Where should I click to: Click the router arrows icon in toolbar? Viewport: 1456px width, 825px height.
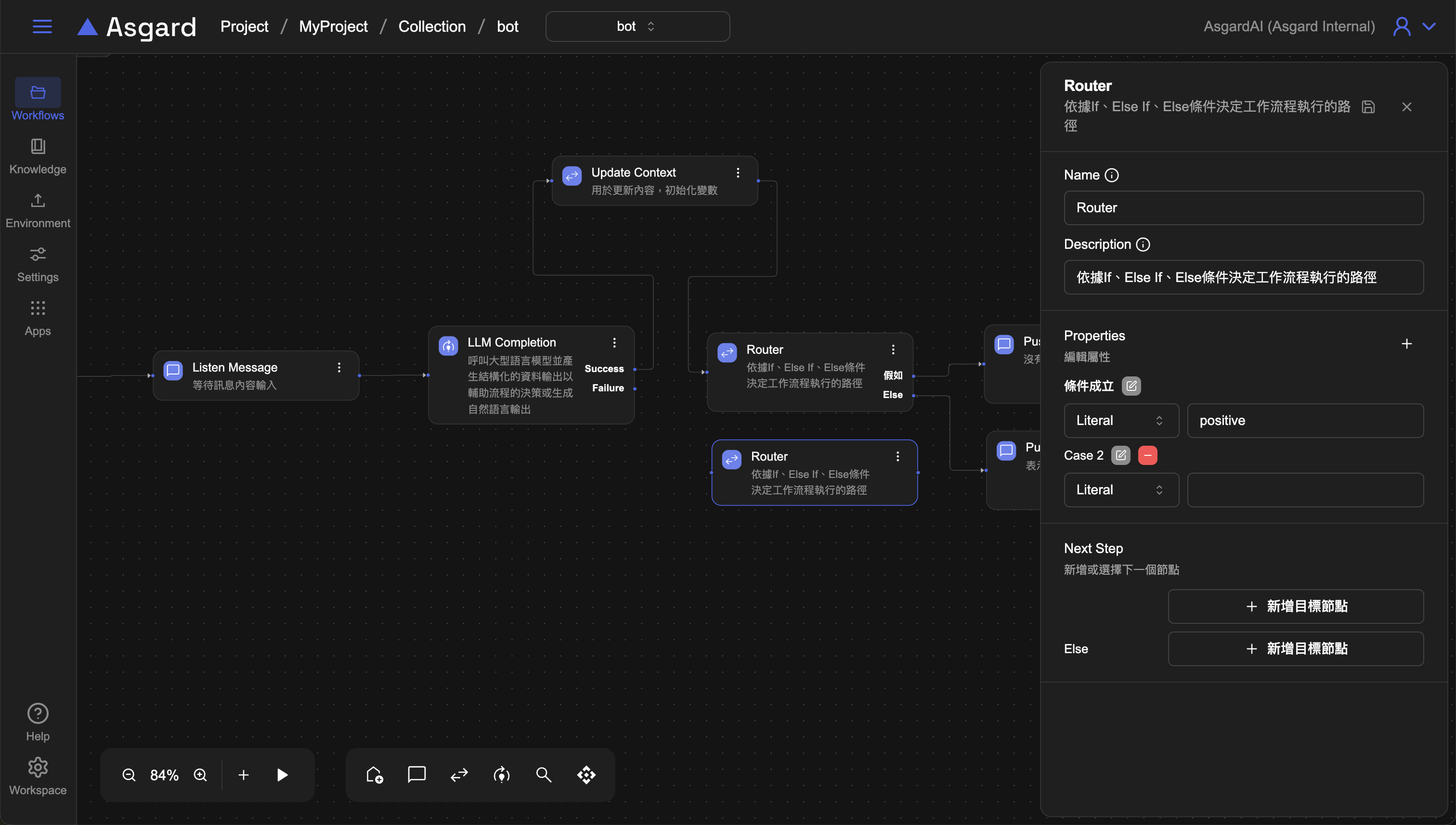(x=459, y=774)
